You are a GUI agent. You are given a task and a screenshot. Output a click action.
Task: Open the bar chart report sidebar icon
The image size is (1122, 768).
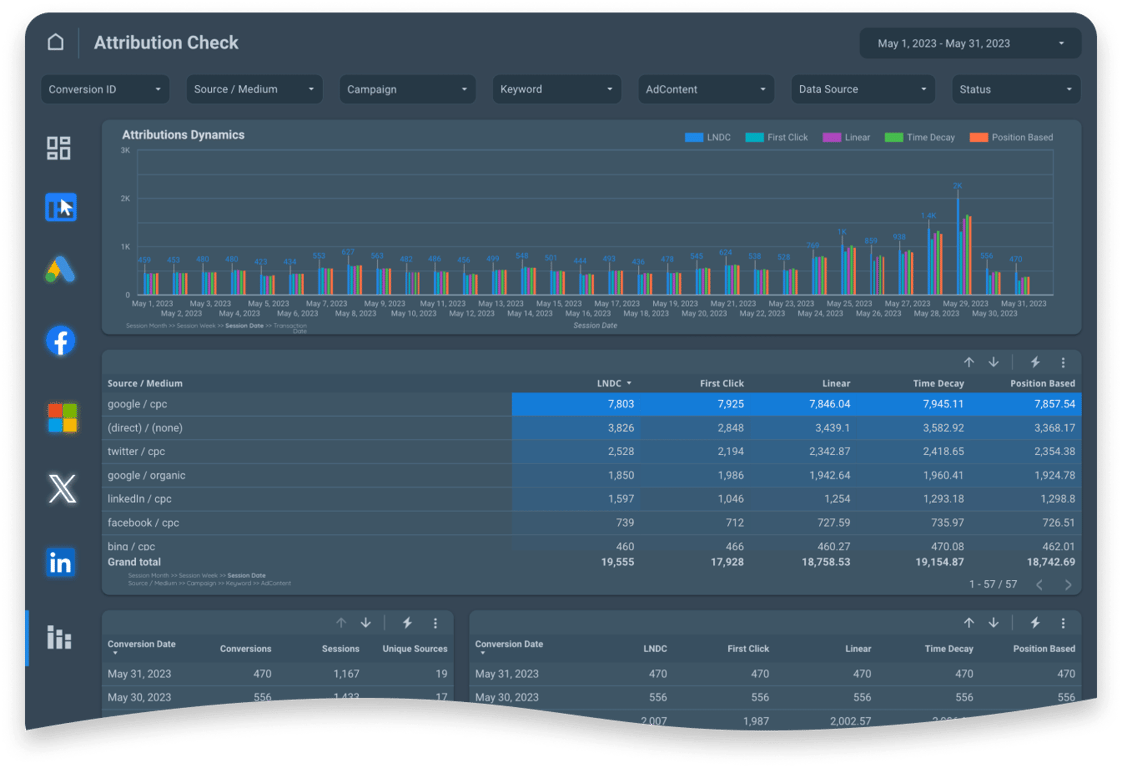(59, 637)
